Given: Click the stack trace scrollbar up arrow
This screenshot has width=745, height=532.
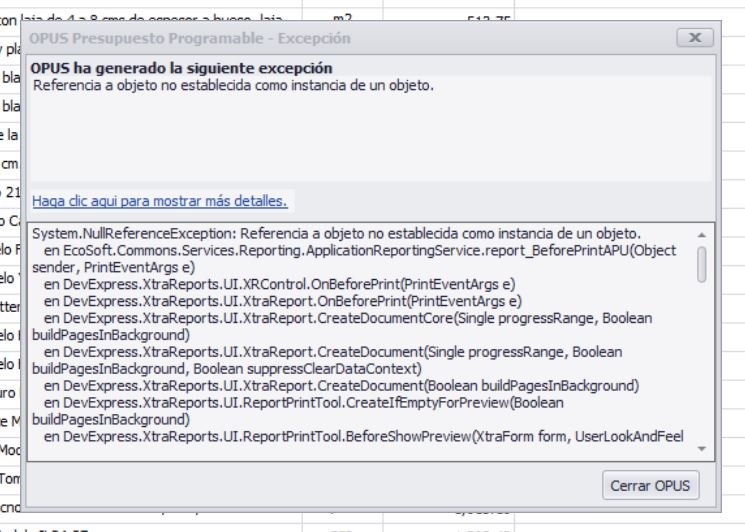Looking at the screenshot, I should click(x=702, y=233).
